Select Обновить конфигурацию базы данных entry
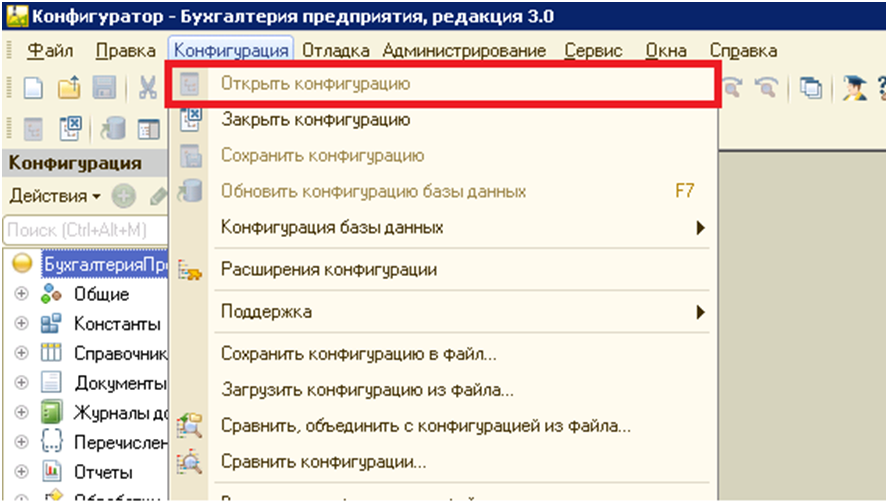888x504 pixels. pos(443,191)
